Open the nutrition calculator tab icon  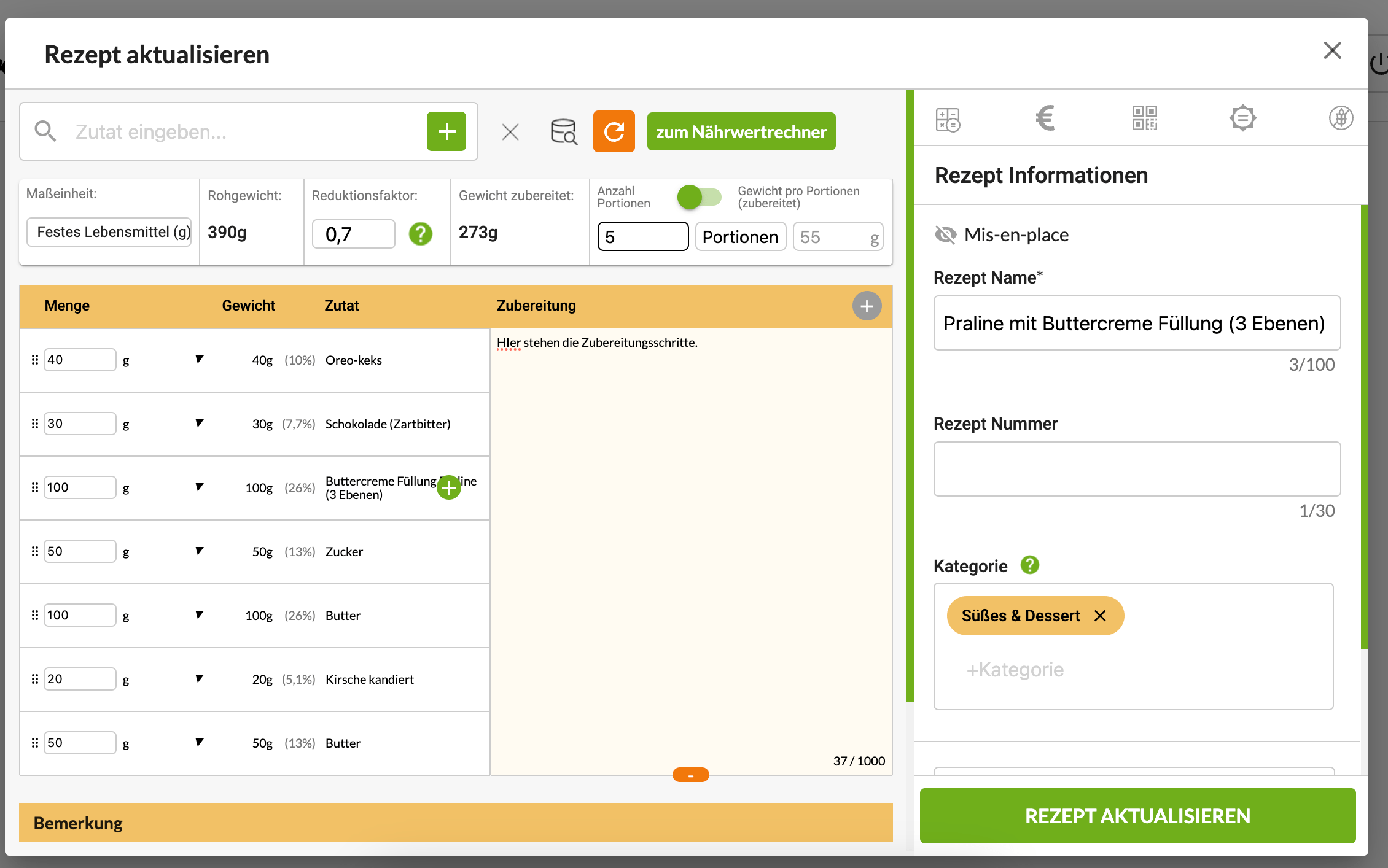[948, 118]
